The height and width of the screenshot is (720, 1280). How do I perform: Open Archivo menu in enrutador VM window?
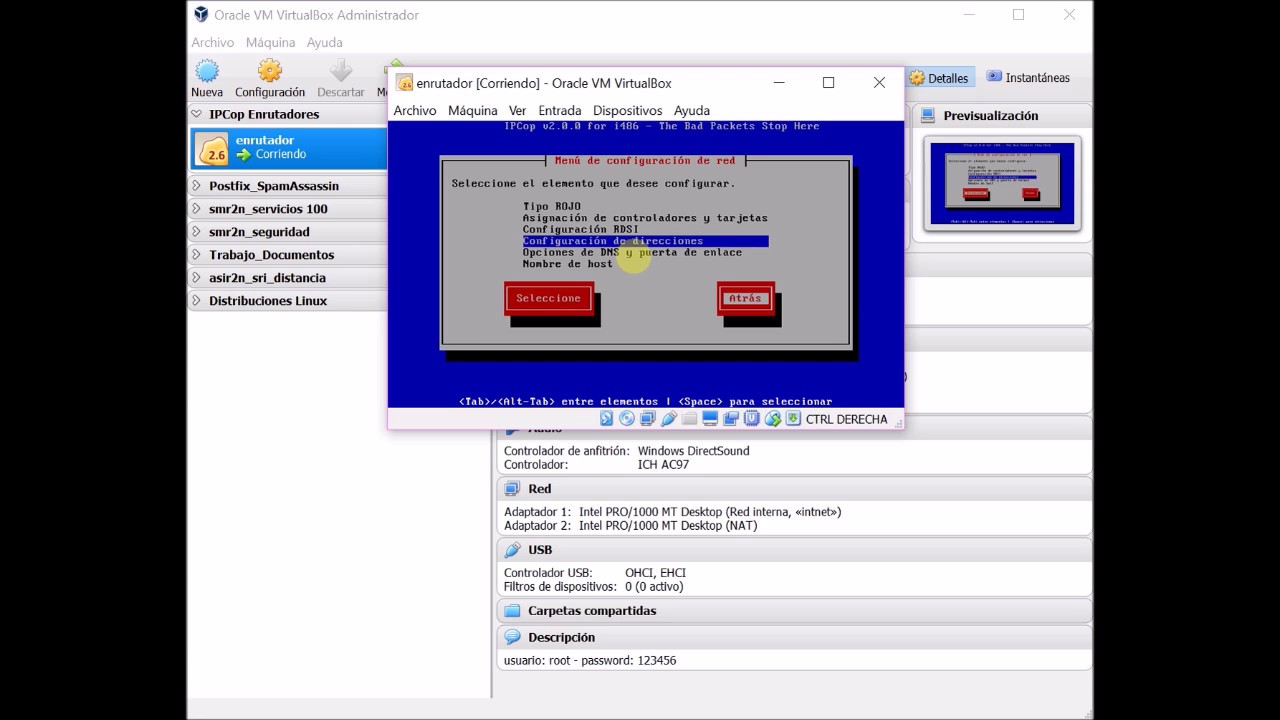pos(415,111)
